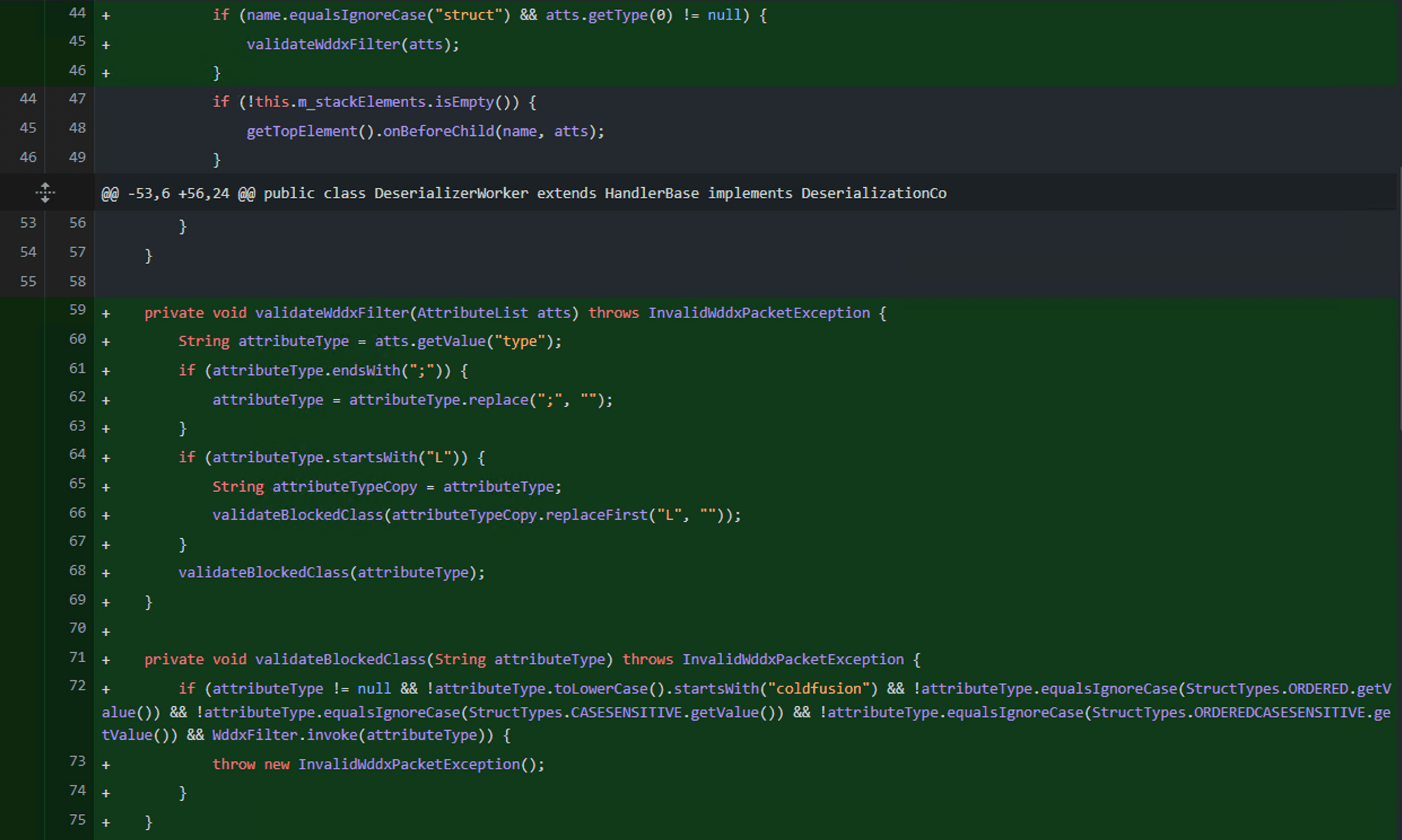Click attributeTypeCopy variable declaration on line 65
Screen dimensions: 1402x840
click(344, 486)
